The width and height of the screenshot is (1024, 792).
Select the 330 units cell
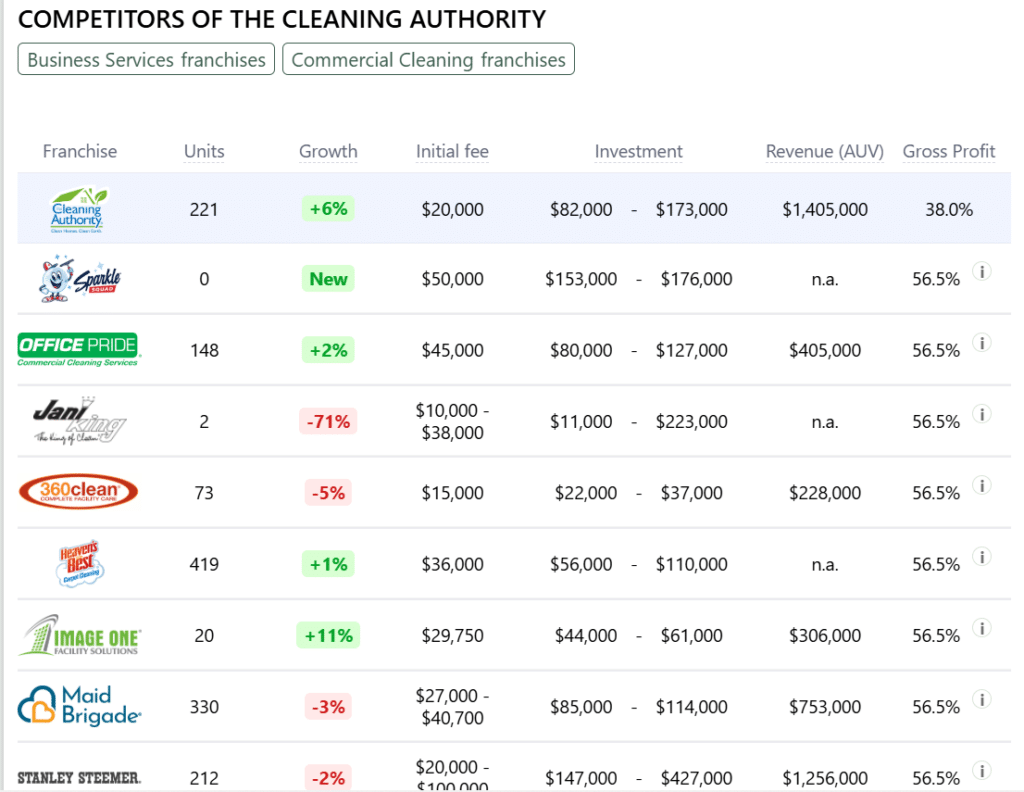pos(204,706)
